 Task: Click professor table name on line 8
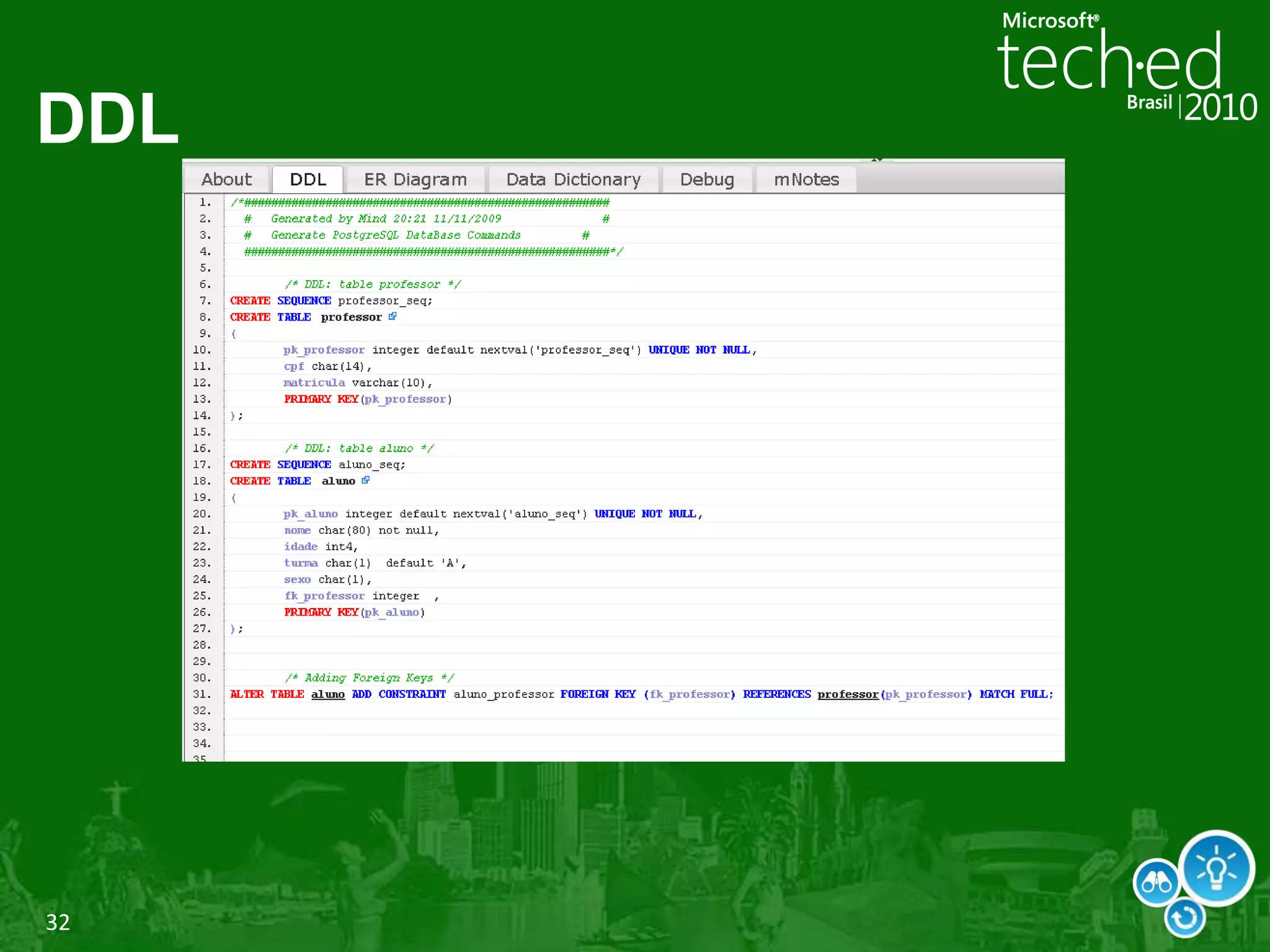(351, 317)
